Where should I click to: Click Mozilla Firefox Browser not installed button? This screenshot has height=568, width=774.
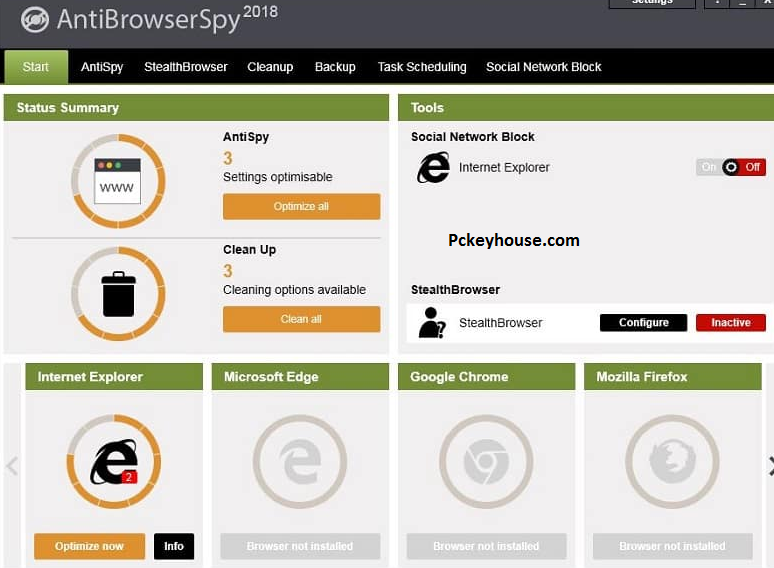[672, 546]
